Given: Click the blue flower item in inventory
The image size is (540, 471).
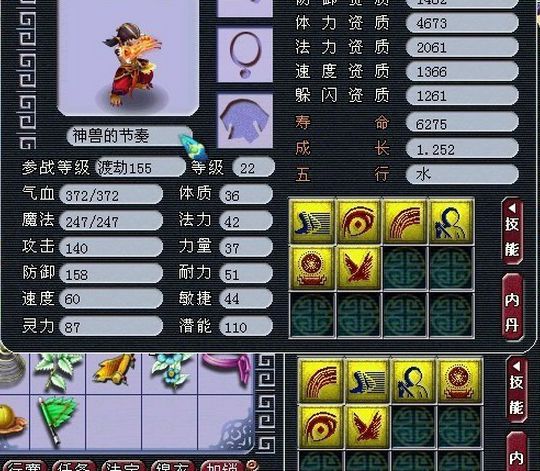Looking at the screenshot, I should click(170, 371).
